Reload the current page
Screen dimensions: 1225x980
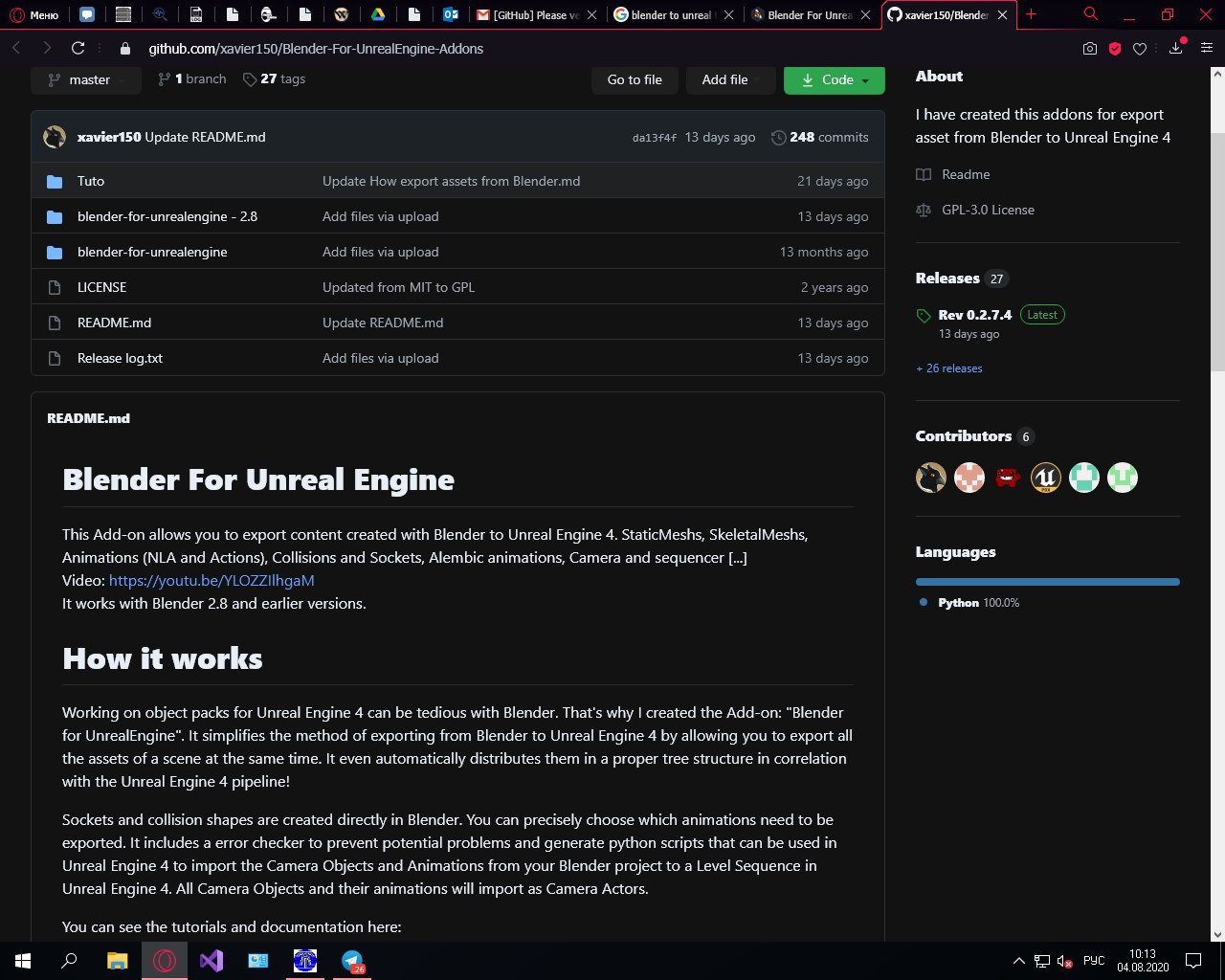(x=78, y=48)
